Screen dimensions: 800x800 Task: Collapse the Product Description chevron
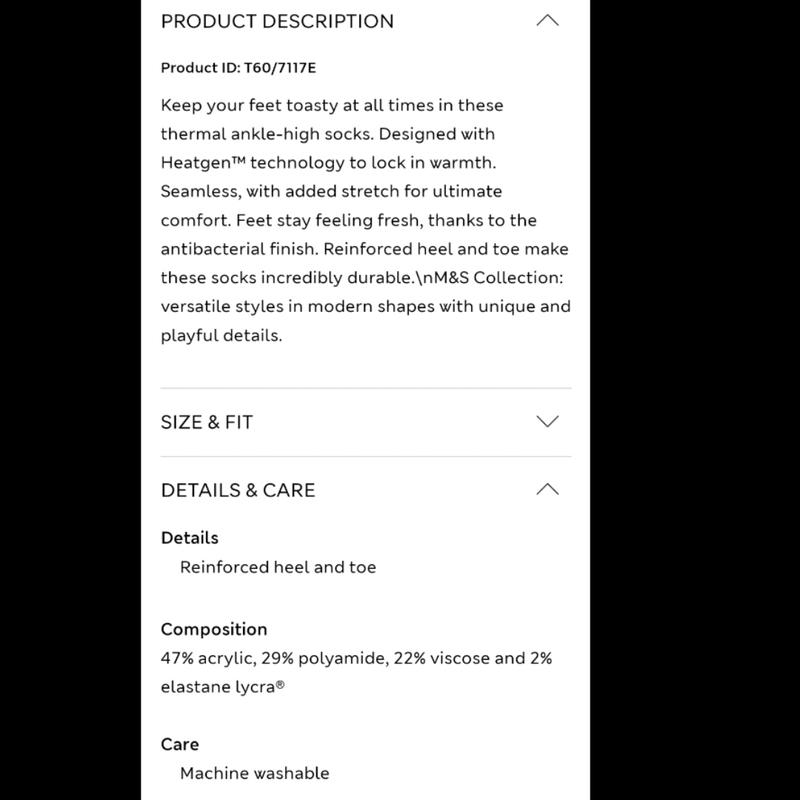(547, 20)
